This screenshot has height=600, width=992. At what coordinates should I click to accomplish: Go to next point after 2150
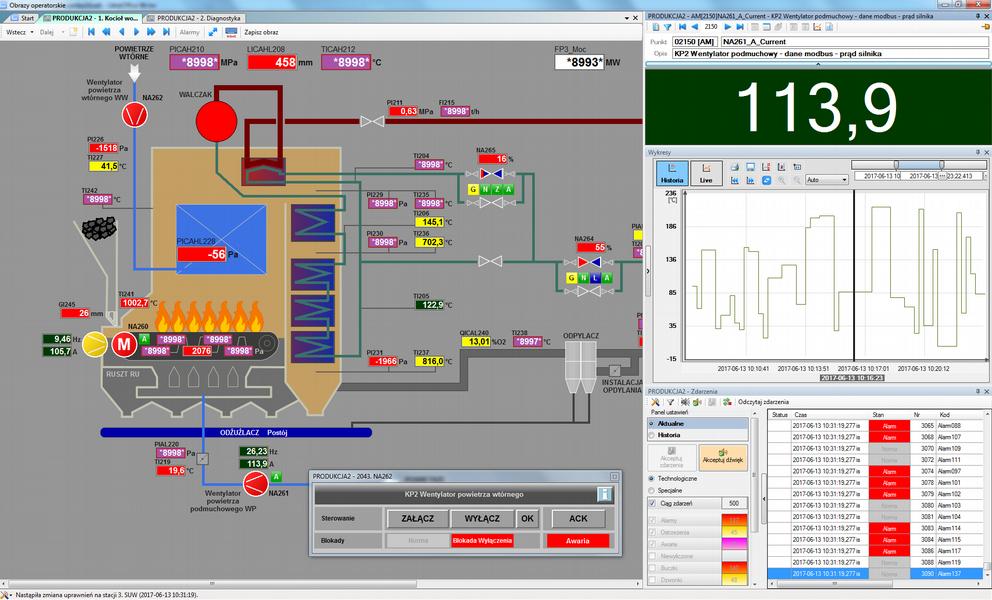click(x=728, y=27)
